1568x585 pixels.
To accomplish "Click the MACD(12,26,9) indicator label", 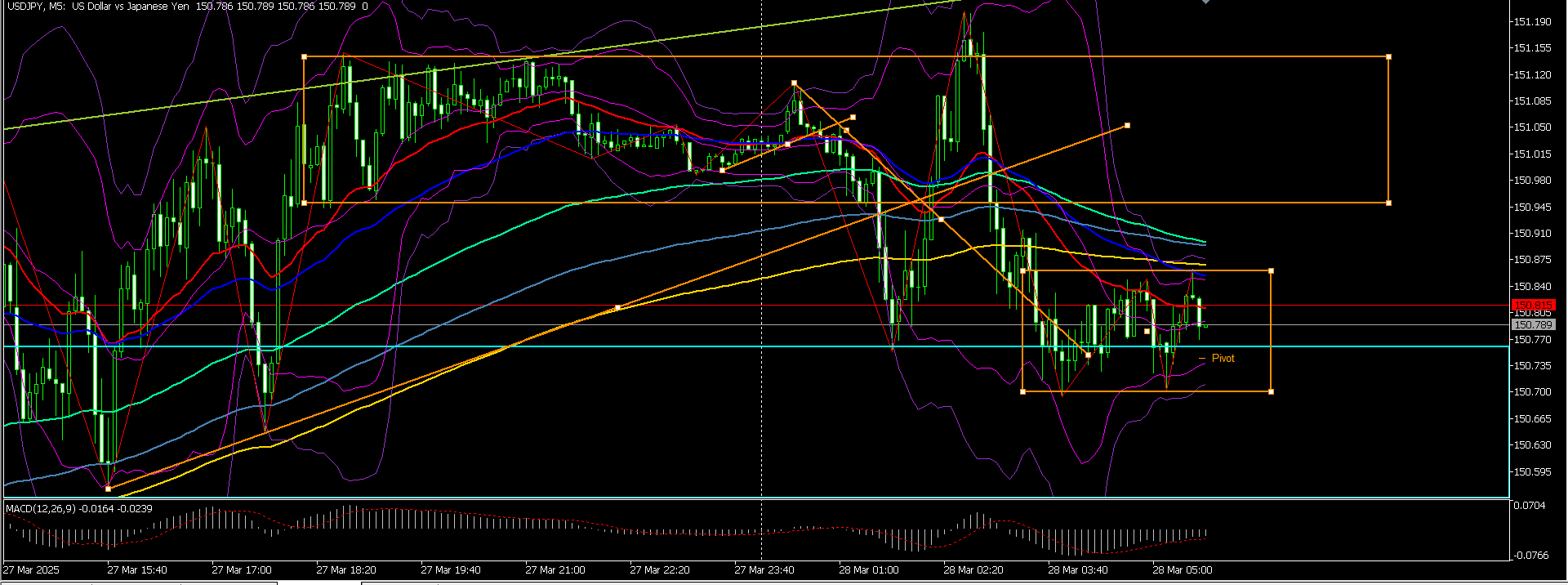I will click(x=40, y=509).
